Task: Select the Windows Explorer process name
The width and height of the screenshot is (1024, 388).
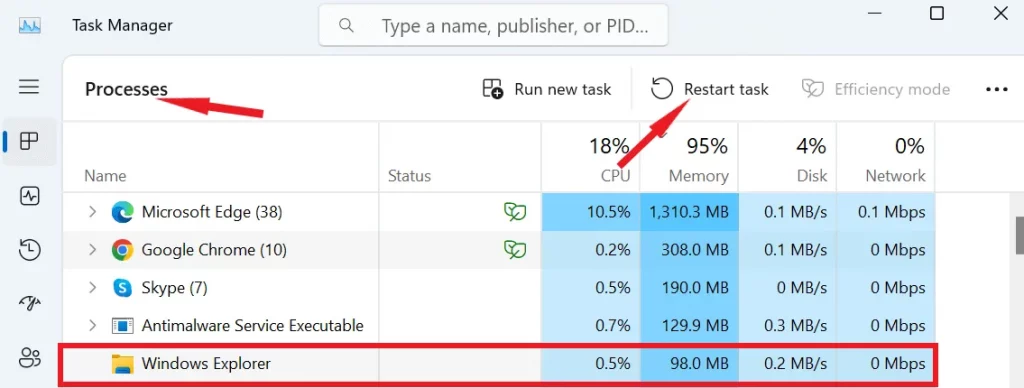Action: [206, 364]
